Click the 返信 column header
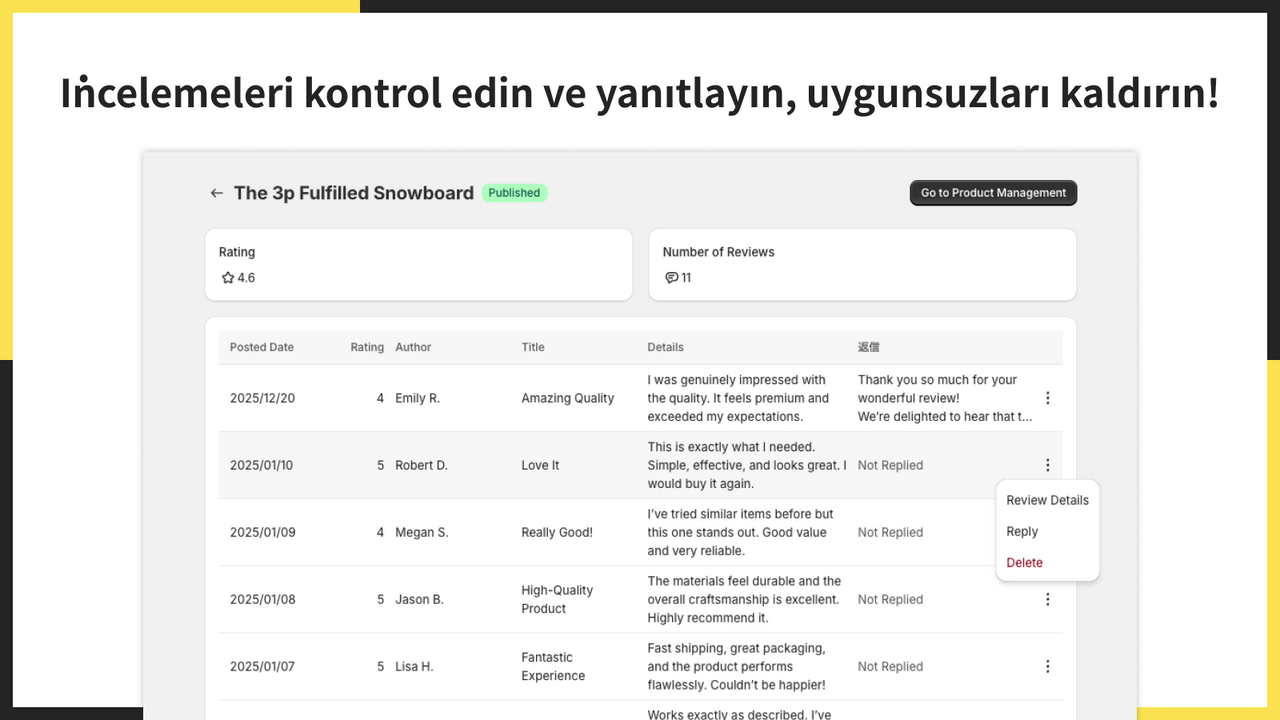 click(868, 347)
